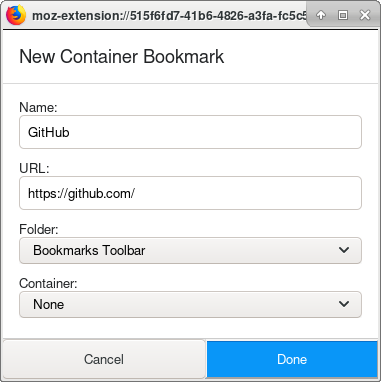Open the Container selector showing None
Viewport: 381px width, 382px height.
click(x=190, y=304)
